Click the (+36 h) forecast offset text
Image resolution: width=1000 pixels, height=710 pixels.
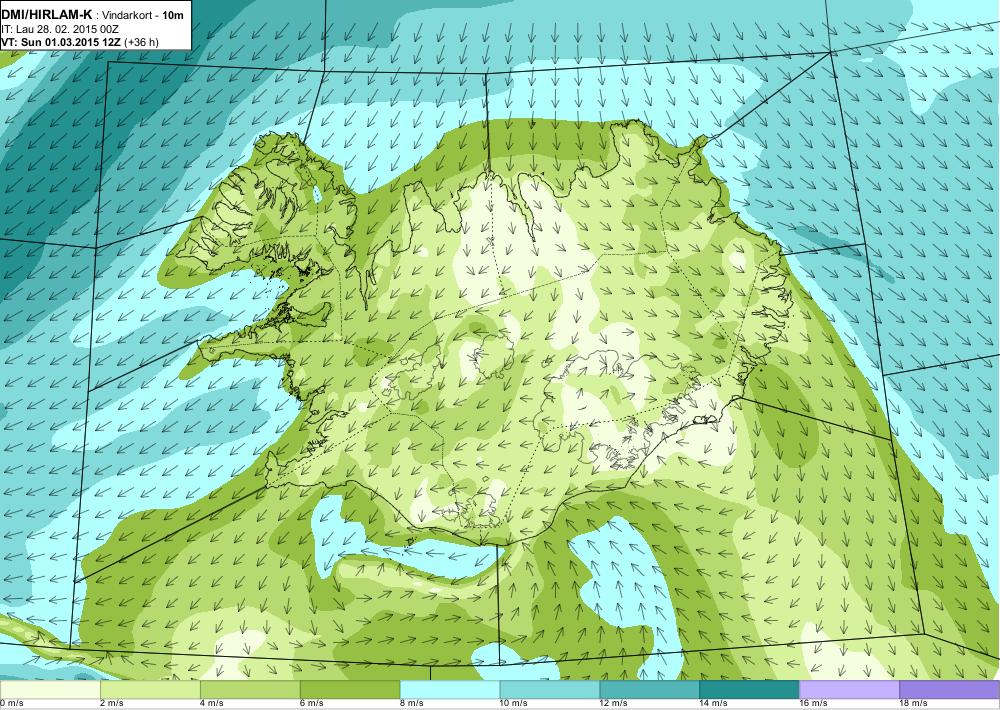pos(142,42)
